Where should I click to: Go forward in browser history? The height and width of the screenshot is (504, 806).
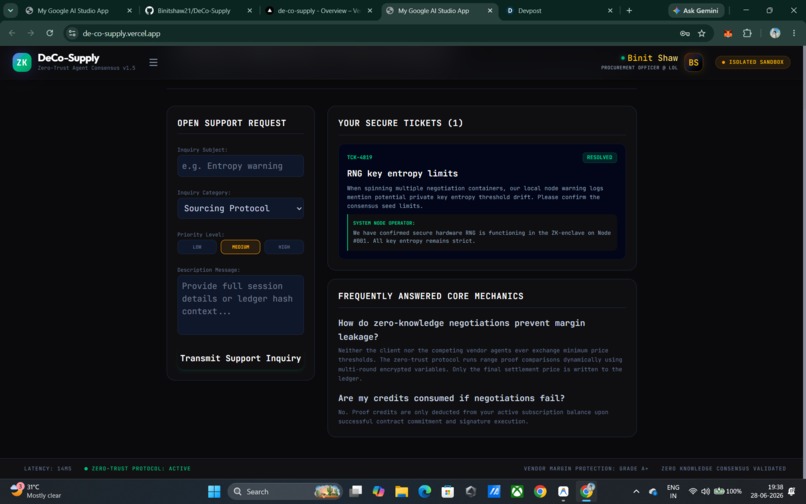(x=31, y=33)
